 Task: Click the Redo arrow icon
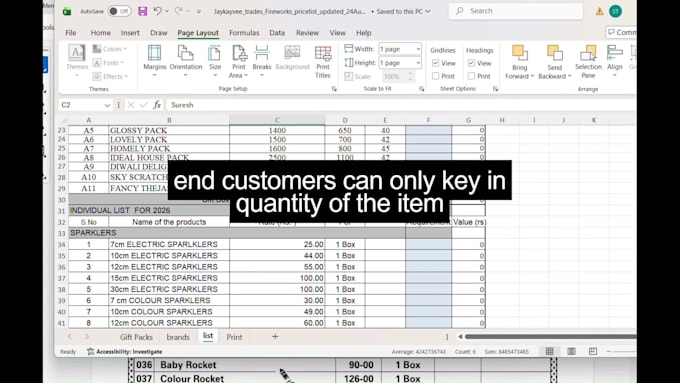coord(178,11)
